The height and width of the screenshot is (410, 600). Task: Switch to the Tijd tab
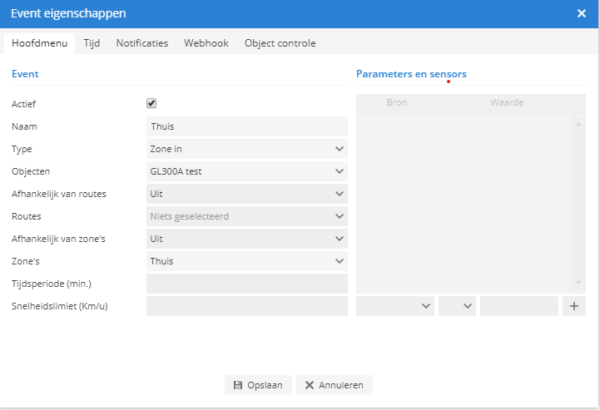click(92, 43)
